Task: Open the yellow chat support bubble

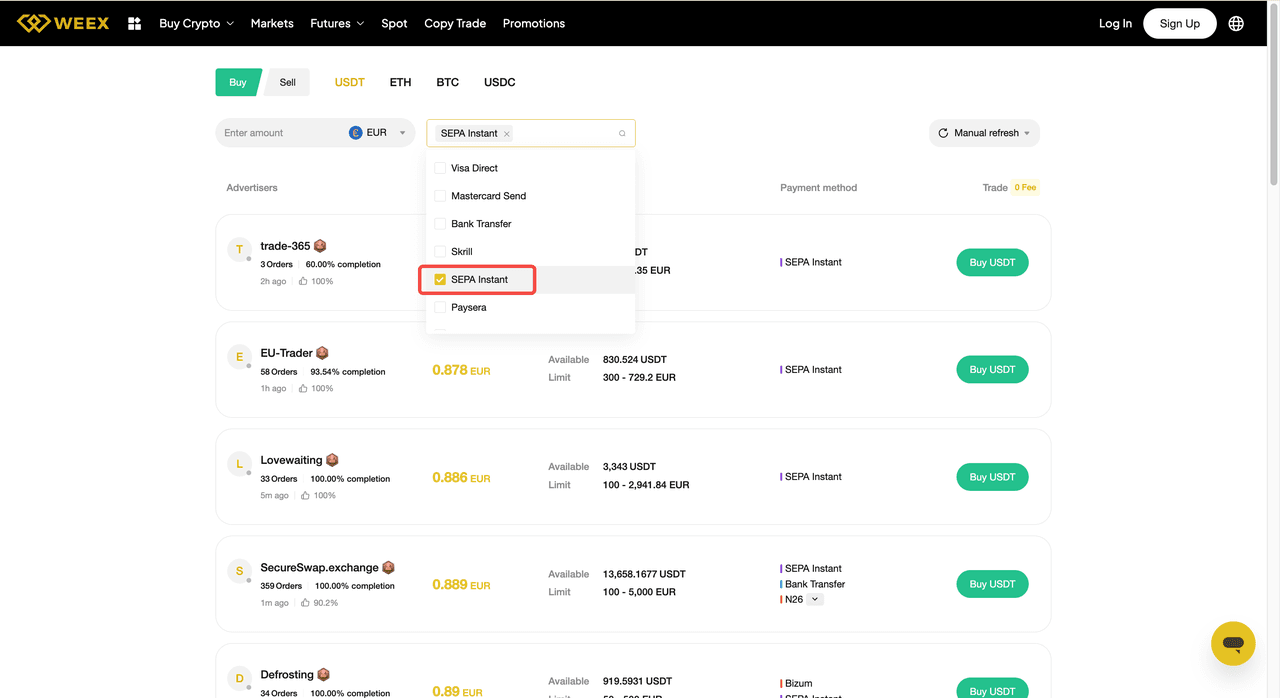Action: coord(1232,644)
